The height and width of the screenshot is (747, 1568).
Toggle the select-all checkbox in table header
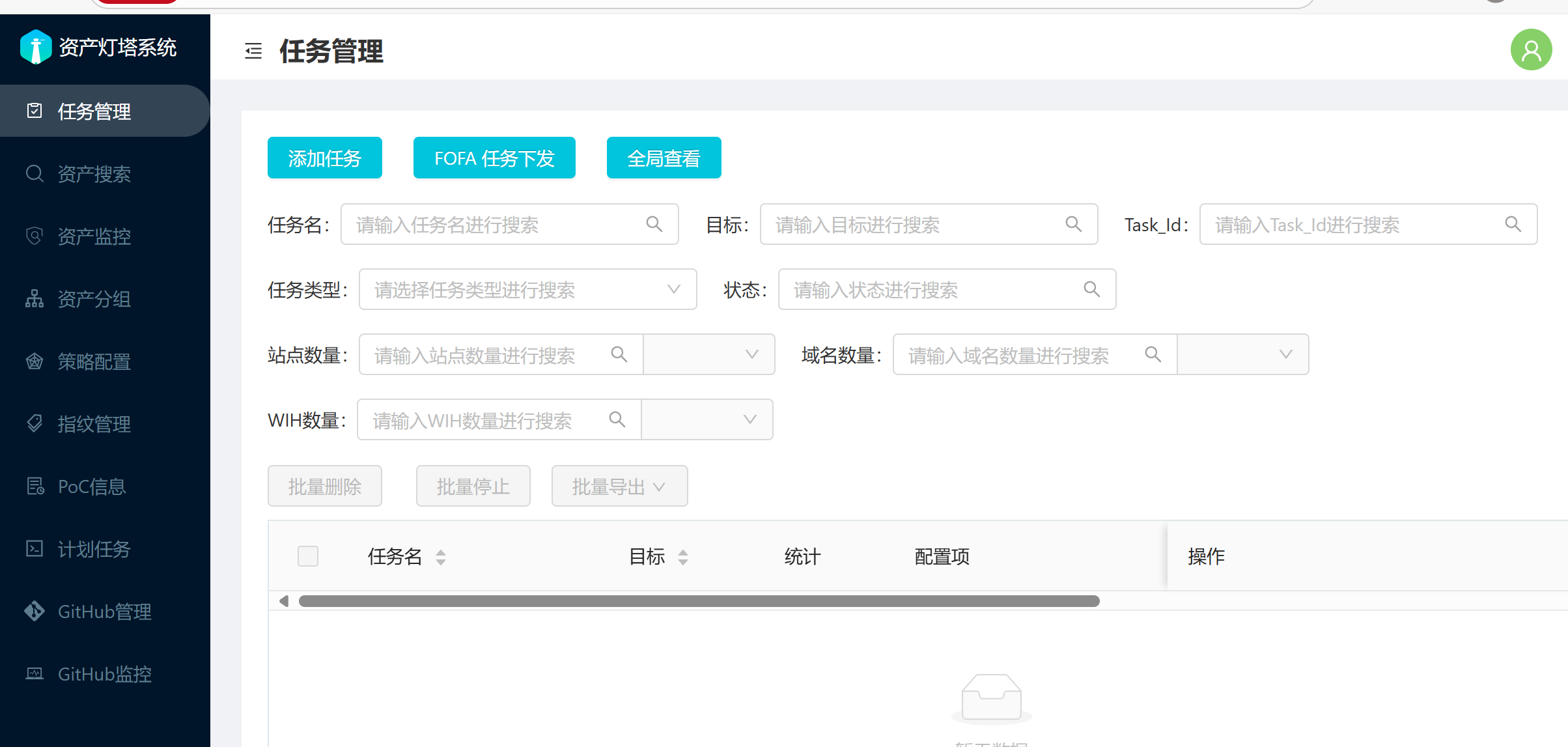[308, 556]
